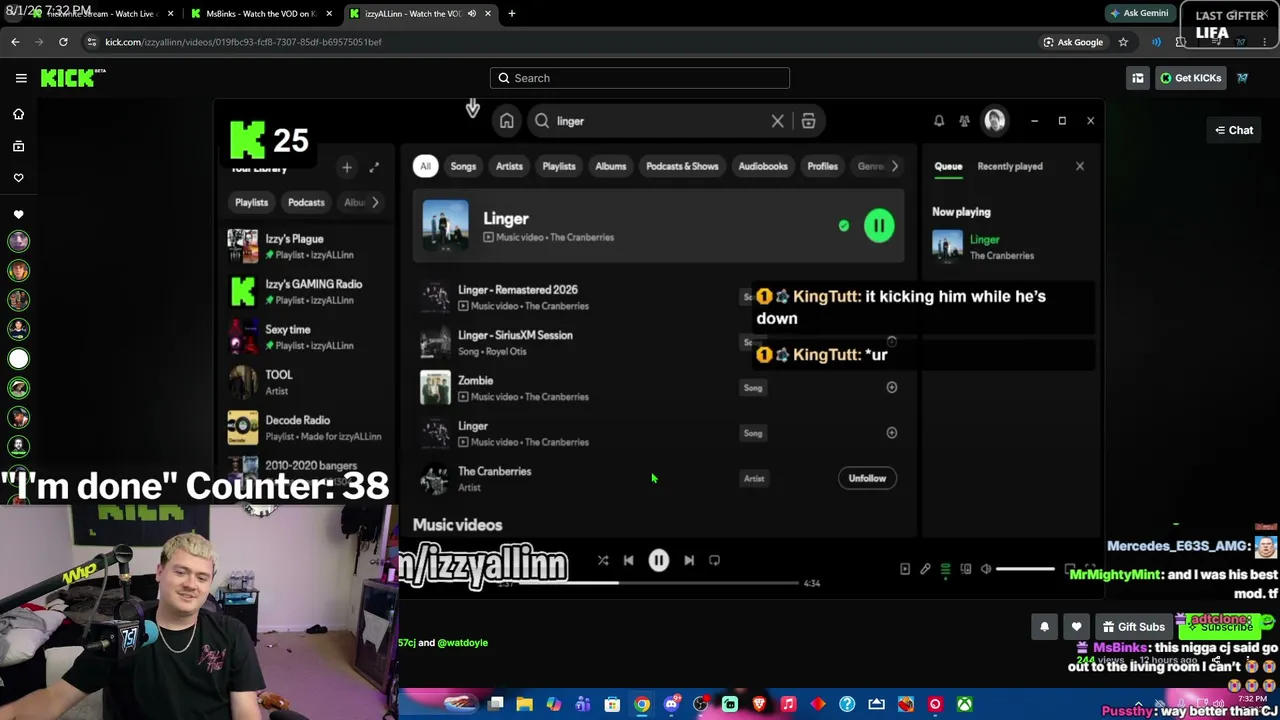Create a playlist with library plus icon
Screen dimensions: 1280x720
pos(347,168)
